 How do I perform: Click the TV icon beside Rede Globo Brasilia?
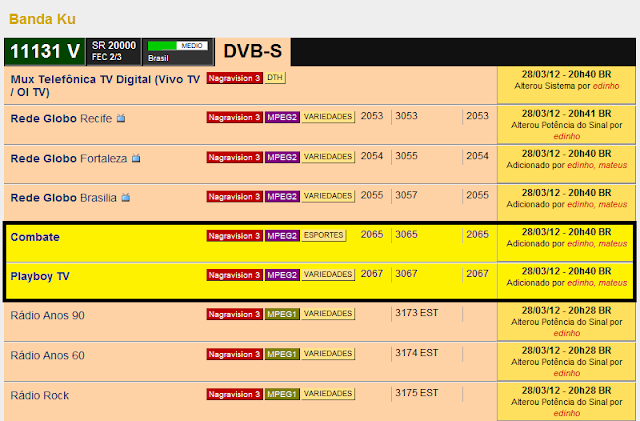(x=126, y=198)
